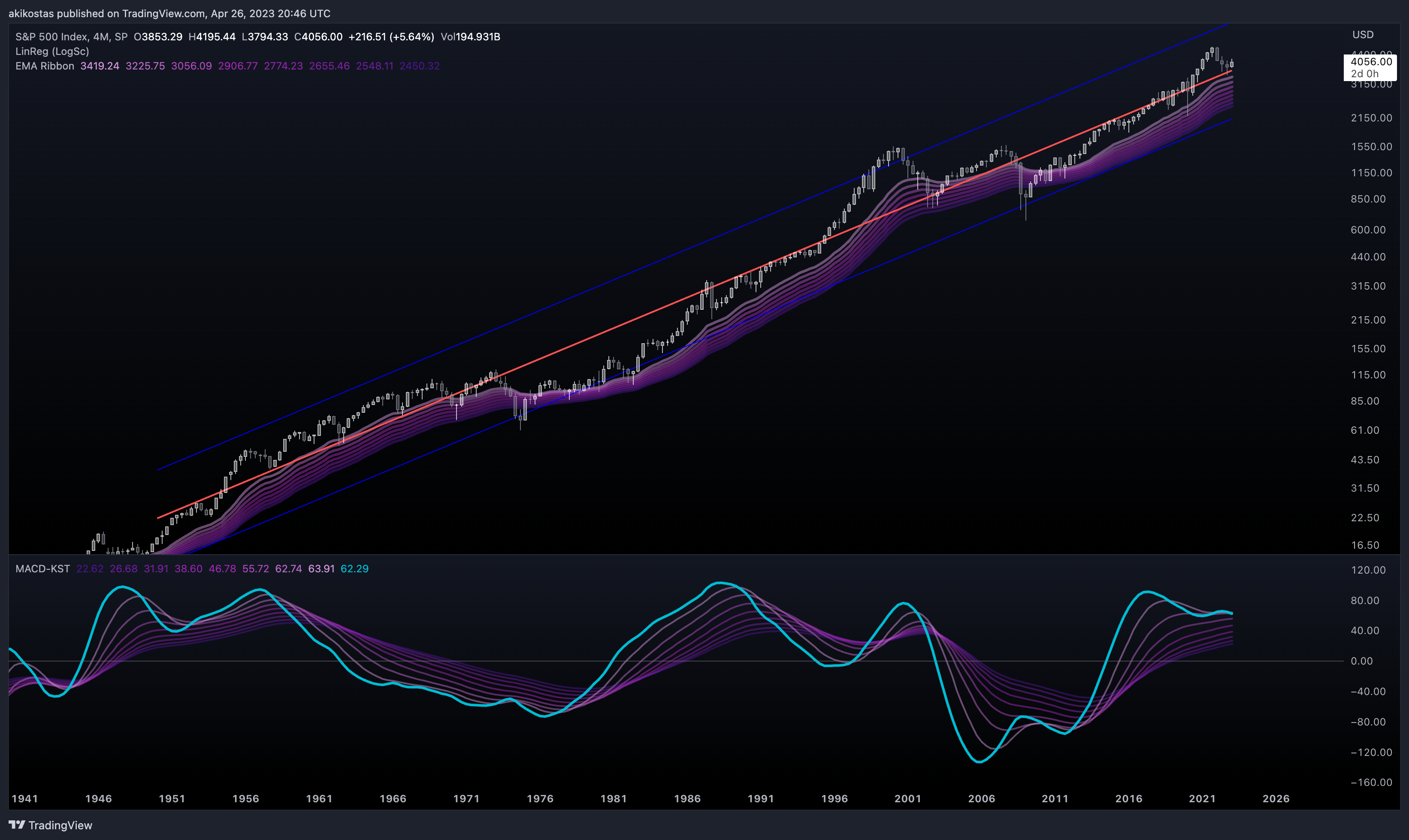Click the current price tag 4056.00 on axis
The image size is (1409, 840).
[x=1371, y=62]
